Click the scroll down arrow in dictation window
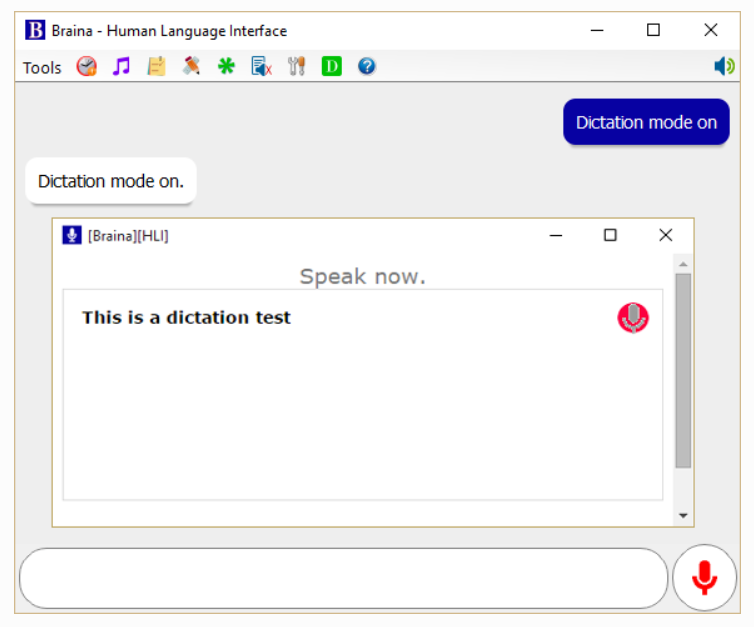The image size is (754, 627). [x=683, y=516]
